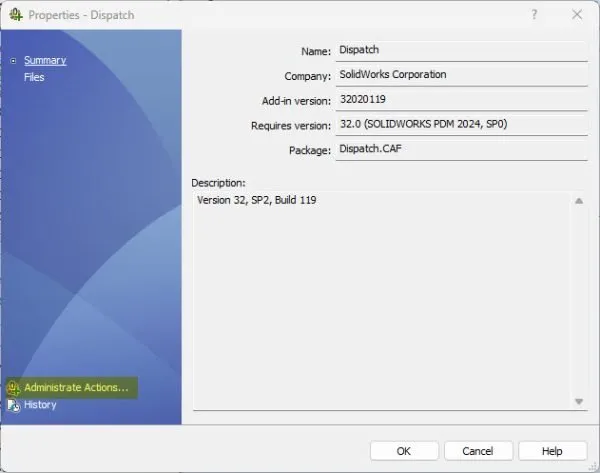Image resolution: width=600 pixels, height=473 pixels.
Task: Click the Administrate Actions gear icon
Action: [x=13, y=388]
